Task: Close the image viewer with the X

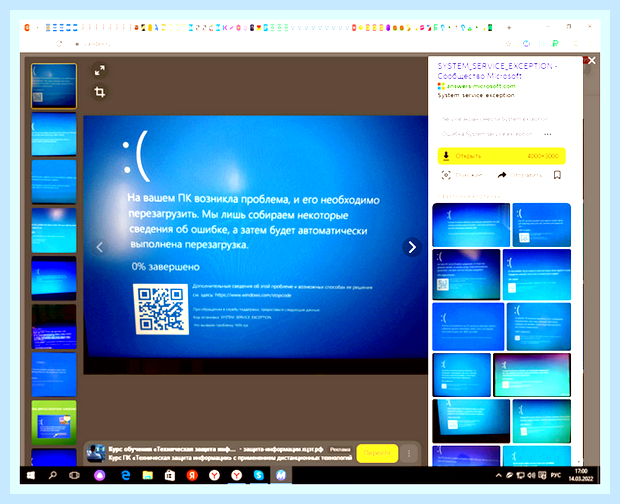Action: pyautogui.click(x=592, y=60)
